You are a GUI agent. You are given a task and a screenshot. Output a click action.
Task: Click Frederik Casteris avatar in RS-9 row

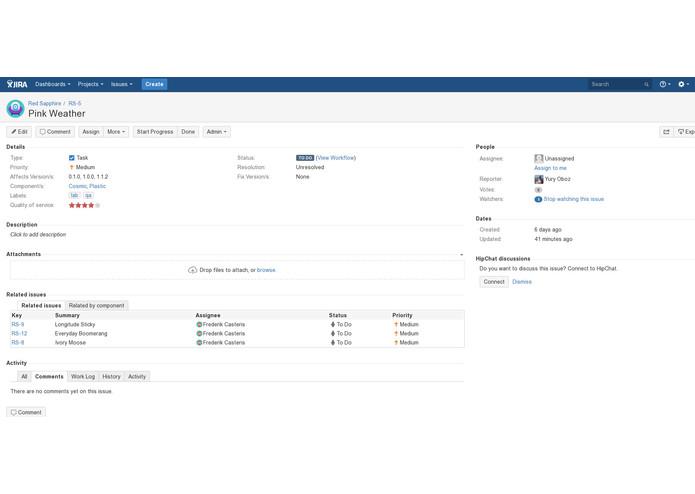click(199, 324)
